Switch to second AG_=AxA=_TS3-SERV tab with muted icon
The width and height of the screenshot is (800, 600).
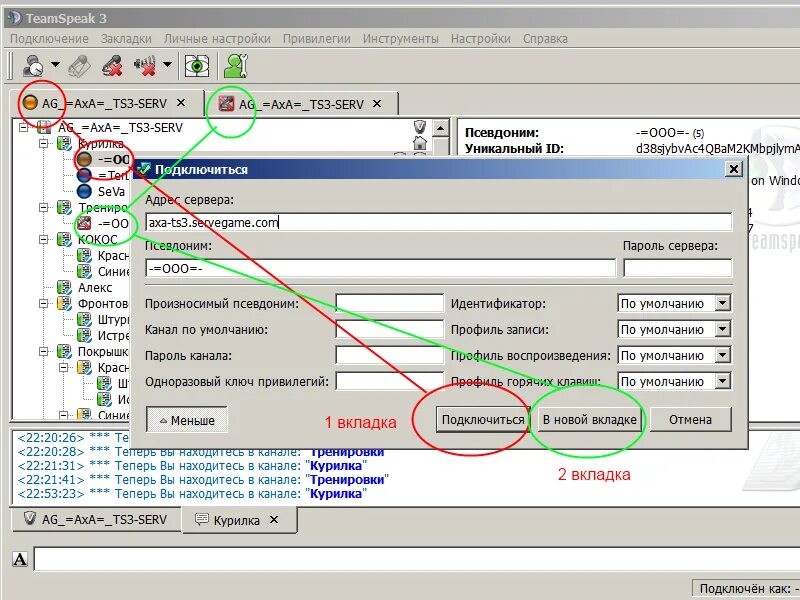(301, 105)
